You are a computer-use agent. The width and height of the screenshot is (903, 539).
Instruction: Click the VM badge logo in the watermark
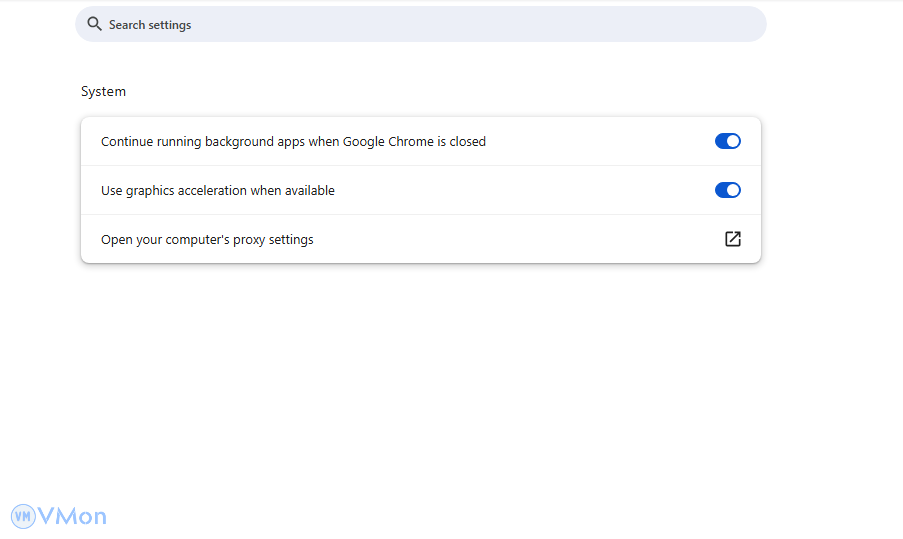23,516
